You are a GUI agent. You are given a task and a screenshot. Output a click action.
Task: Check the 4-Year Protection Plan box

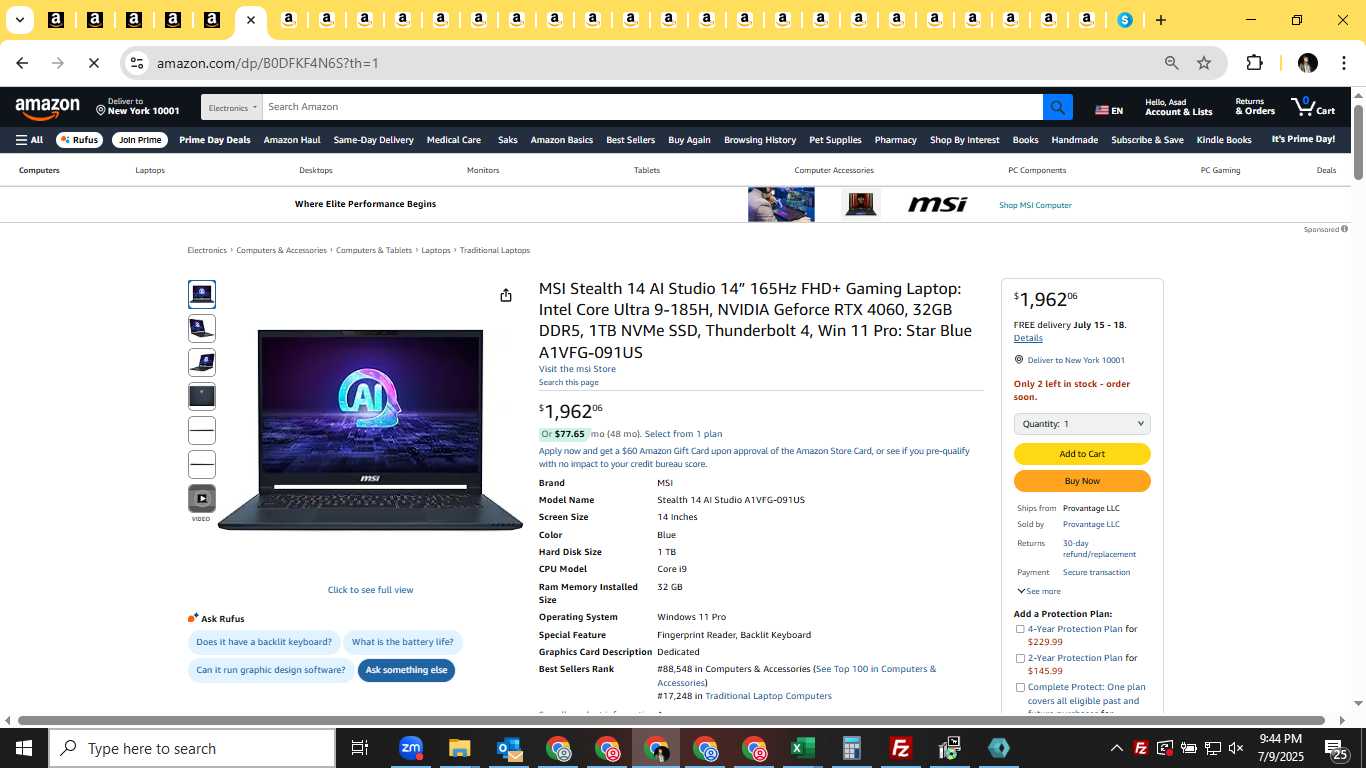[1020, 629]
